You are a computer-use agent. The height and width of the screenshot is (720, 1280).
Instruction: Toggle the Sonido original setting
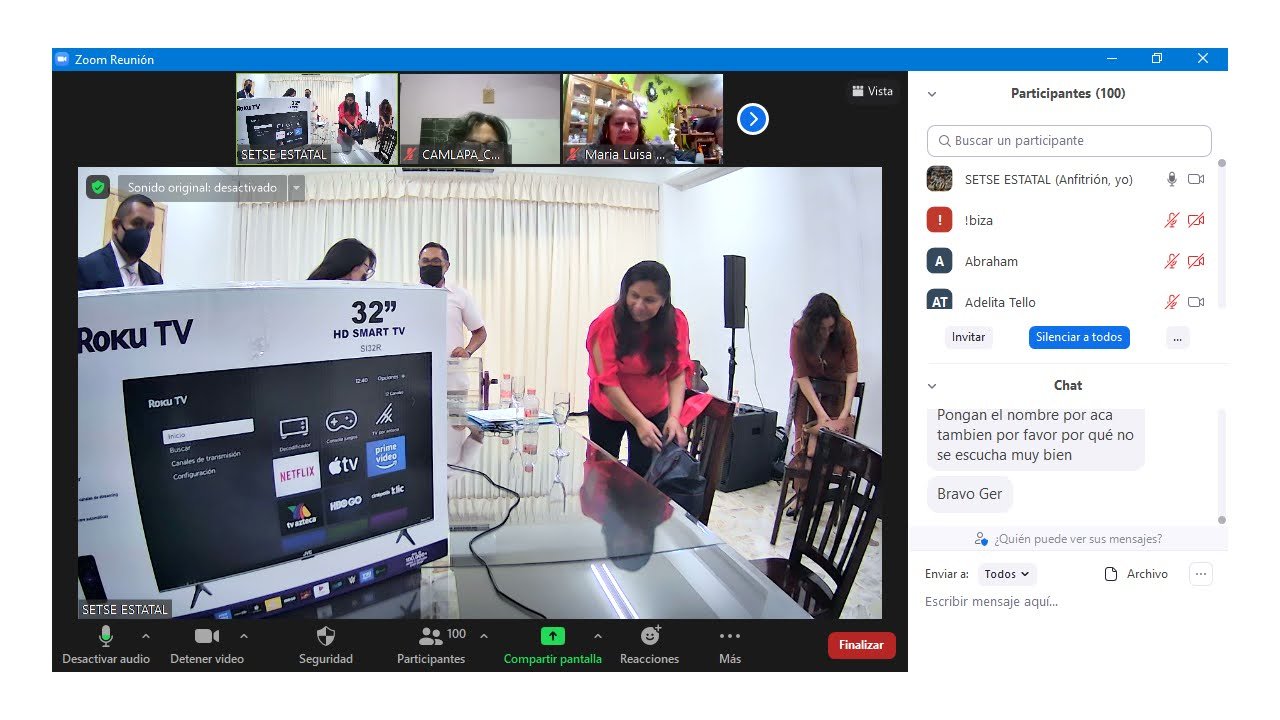point(202,187)
